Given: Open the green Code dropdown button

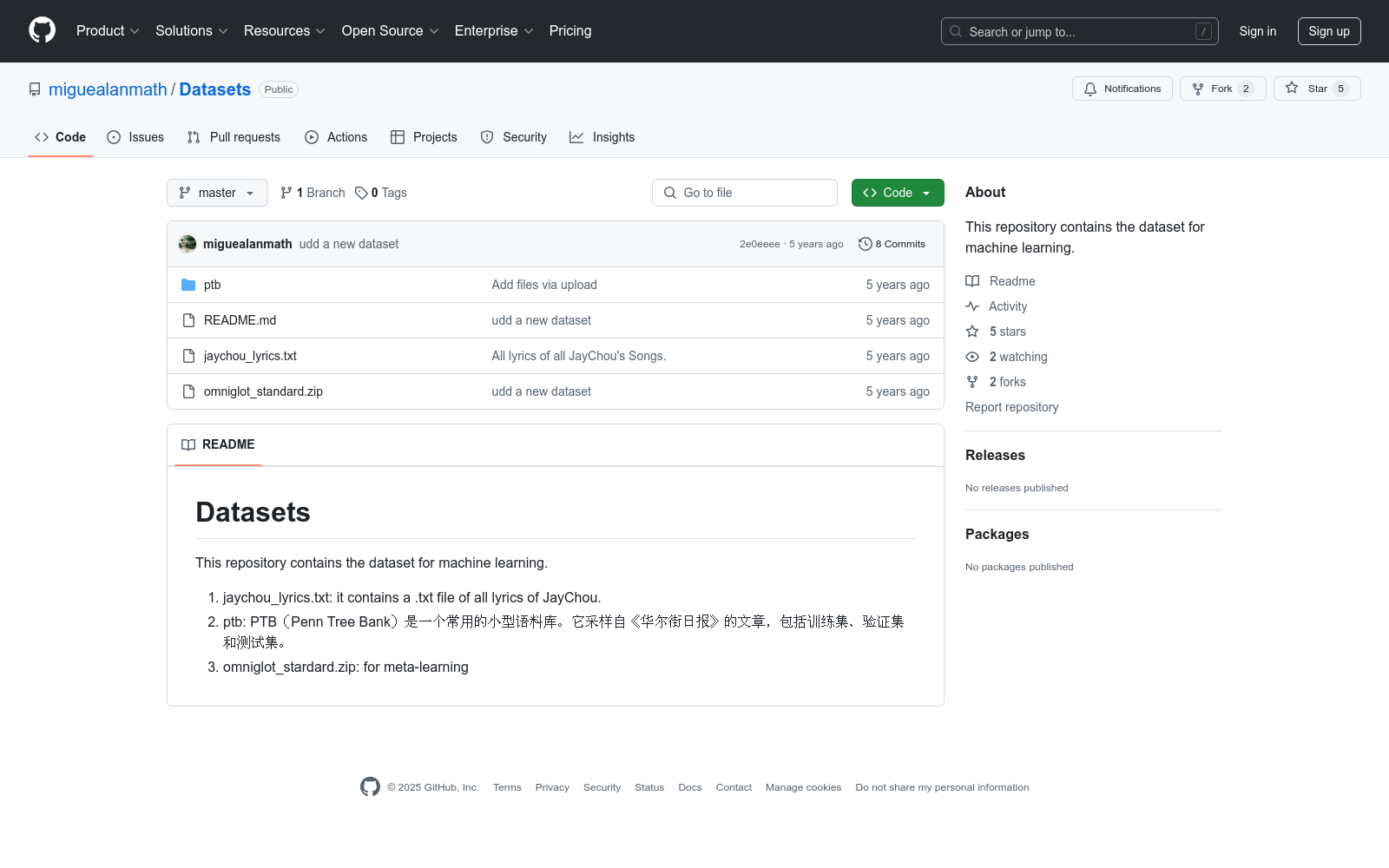Looking at the screenshot, I should [898, 193].
